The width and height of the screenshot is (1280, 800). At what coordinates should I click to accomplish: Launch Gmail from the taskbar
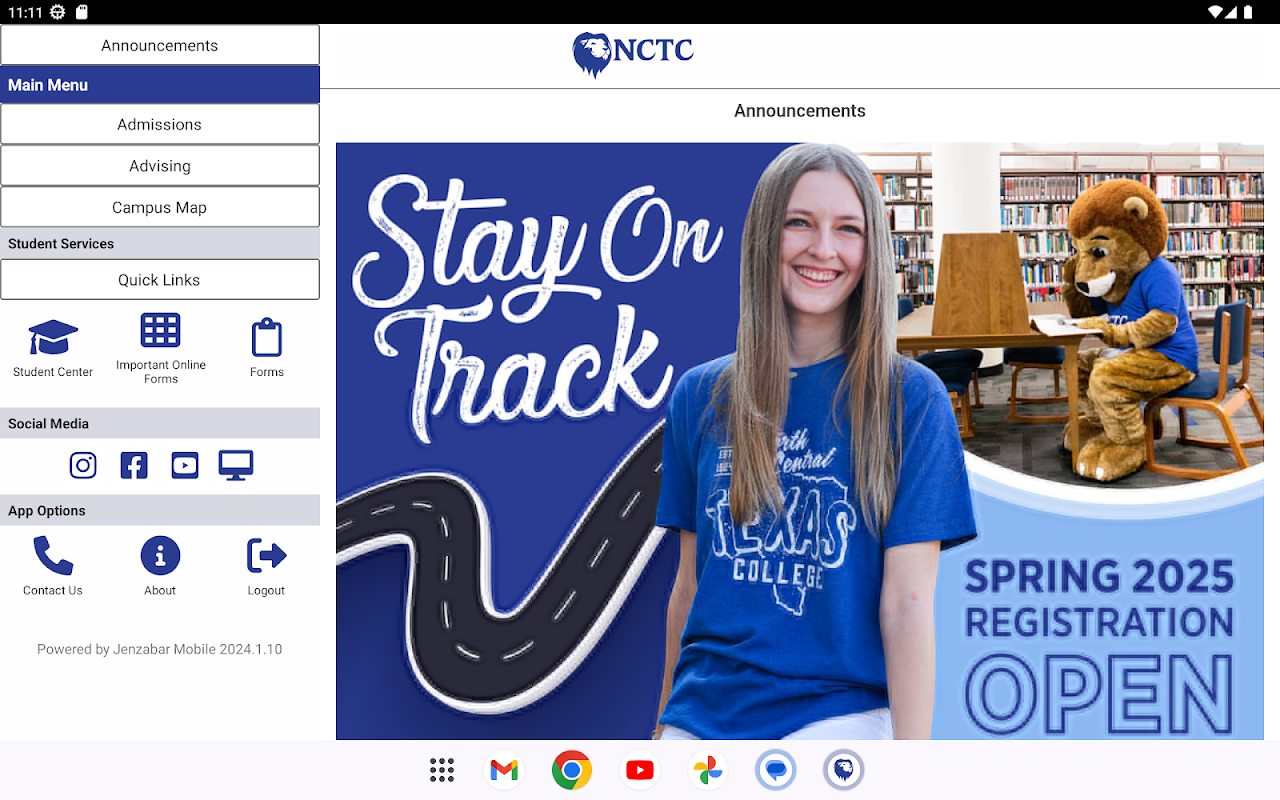[x=505, y=770]
